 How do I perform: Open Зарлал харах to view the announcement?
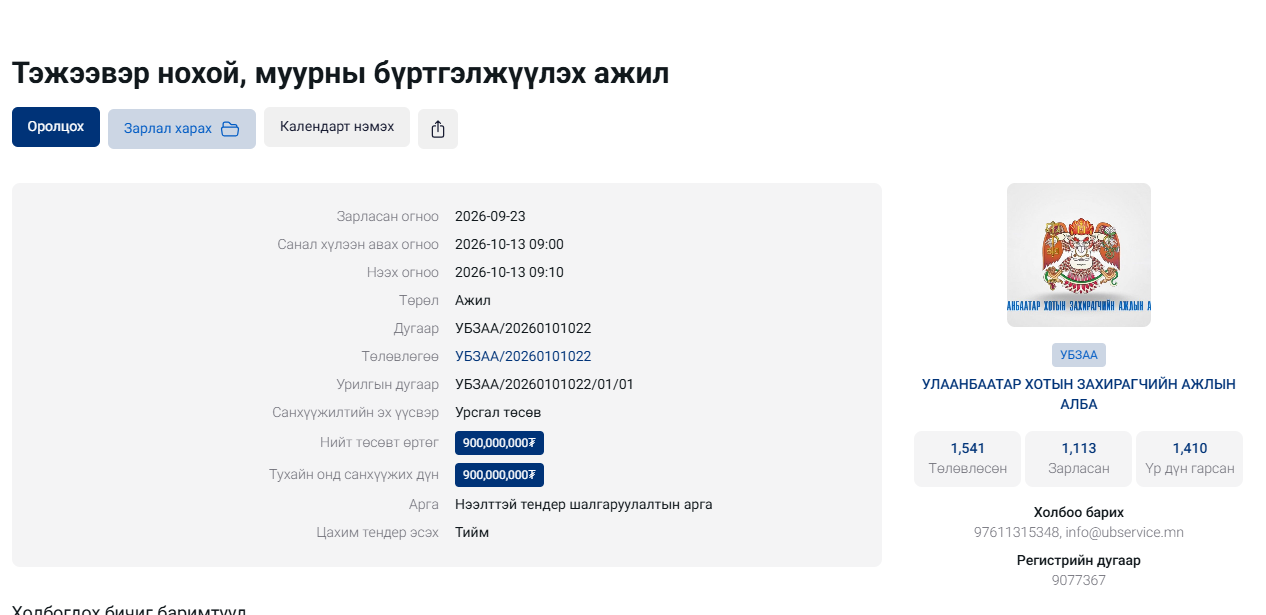click(182, 129)
